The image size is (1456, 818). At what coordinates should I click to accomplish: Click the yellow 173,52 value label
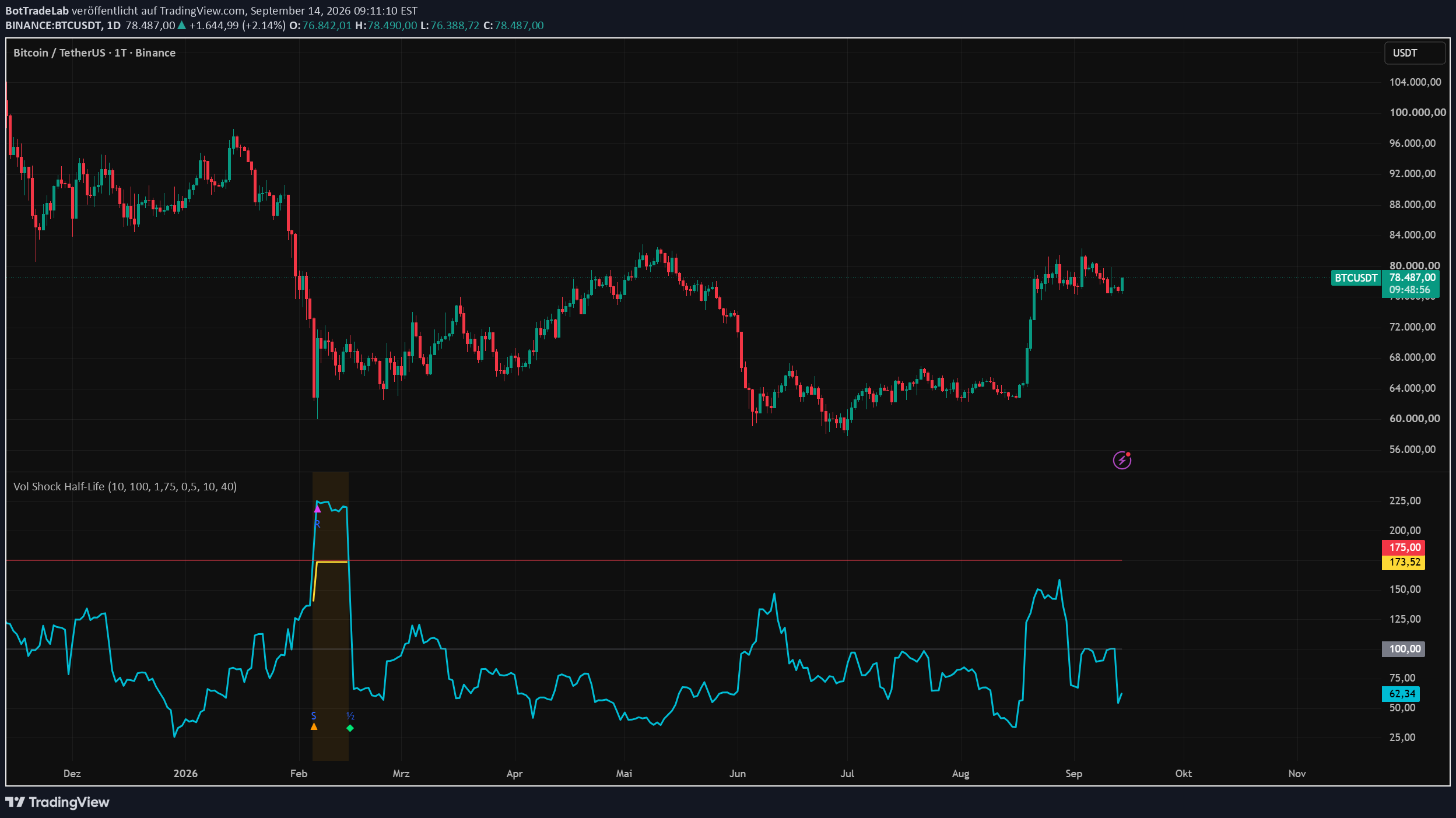click(x=1404, y=562)
